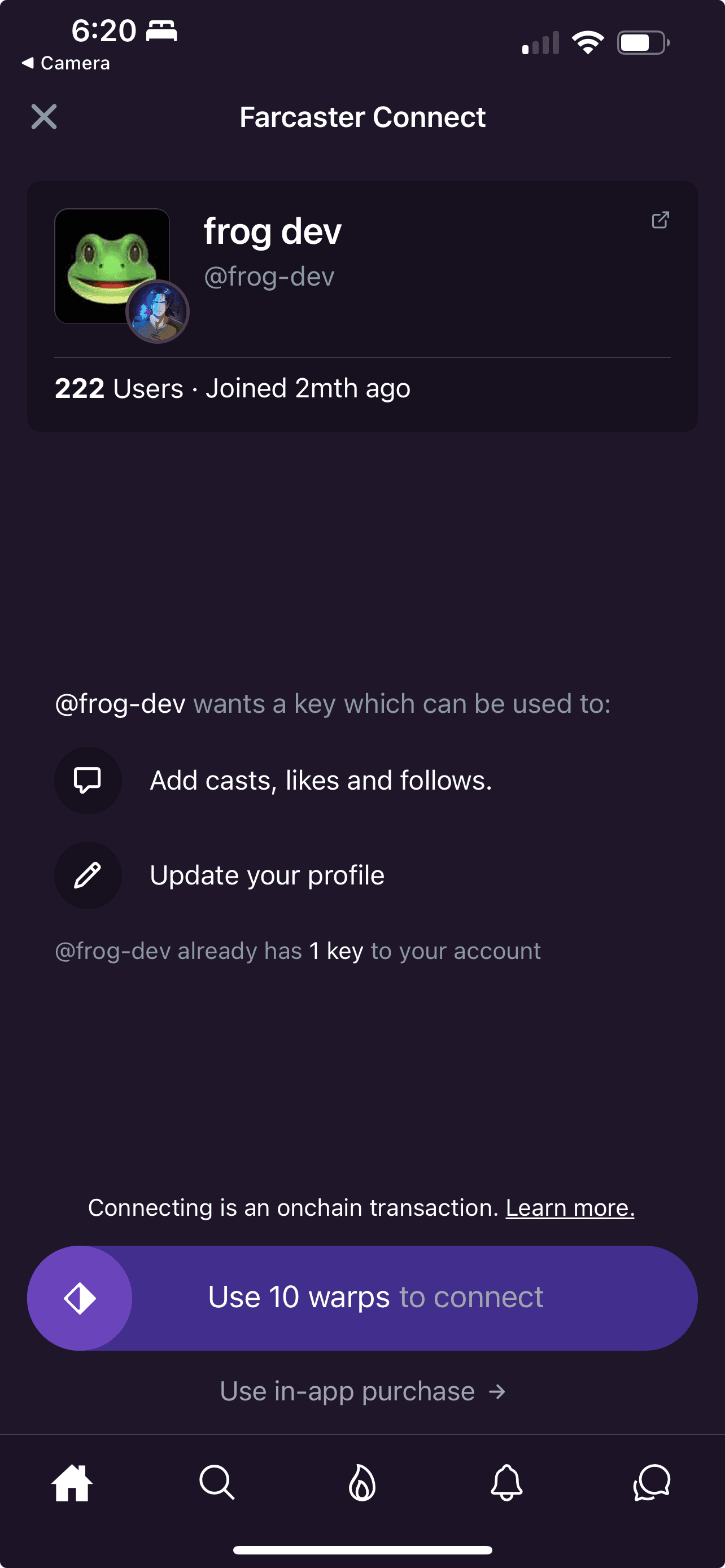Image resolution: width=725 pixels, height=1568 pixels.
Task: Open the flame trending tab
Action: click(362, 1483)
